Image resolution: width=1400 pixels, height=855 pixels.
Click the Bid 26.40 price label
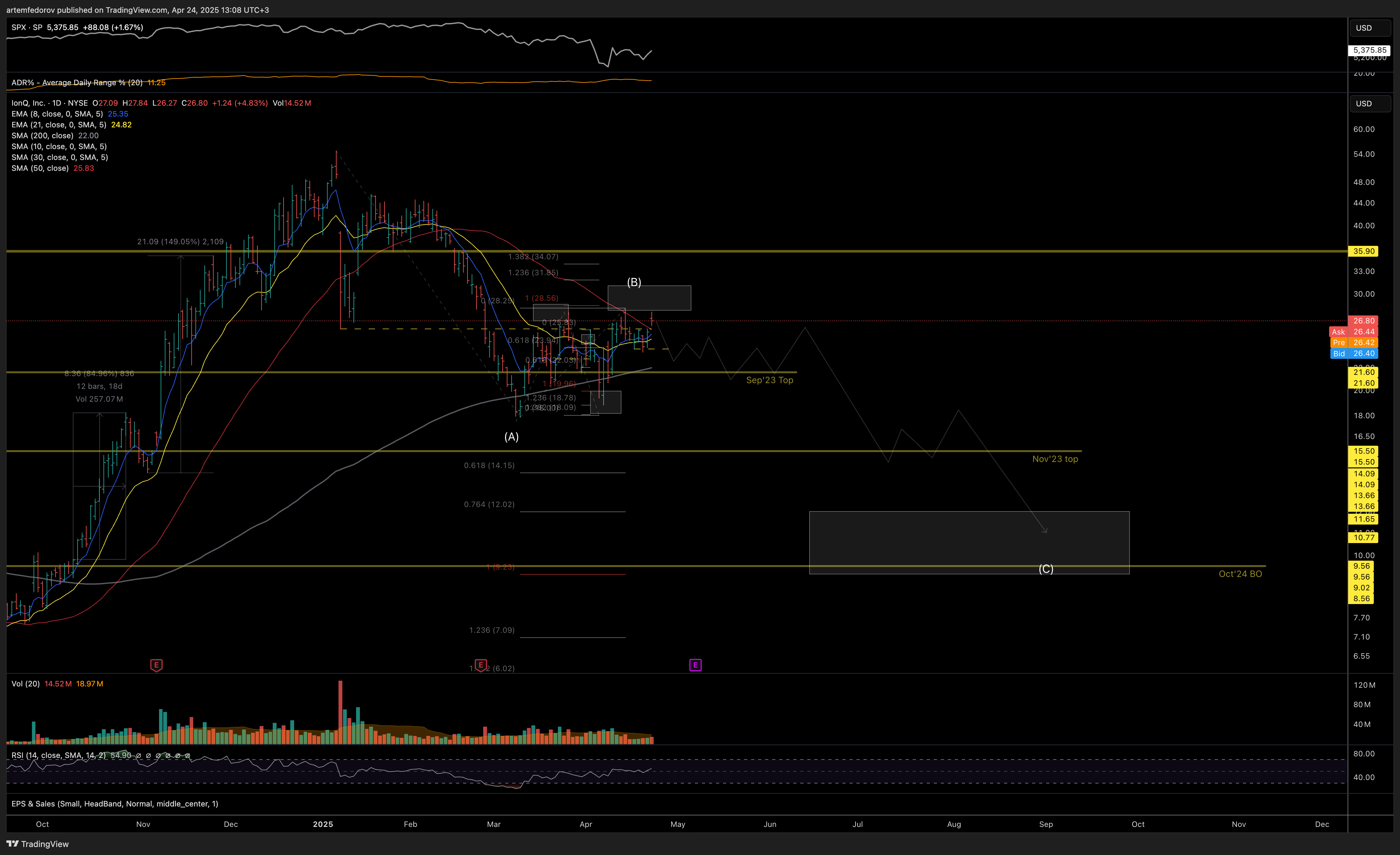[x=1354, y=353]
